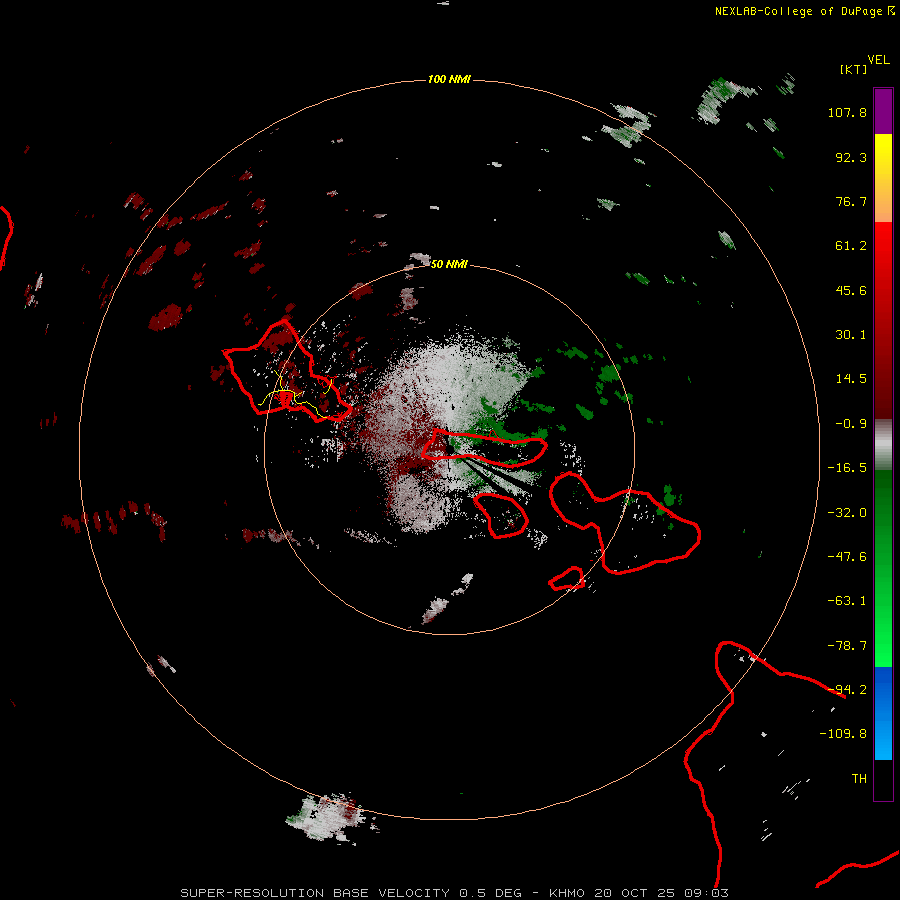900x900 pixels.
Task: Click the 92.3 legend value
Action: tap(851, 157)
